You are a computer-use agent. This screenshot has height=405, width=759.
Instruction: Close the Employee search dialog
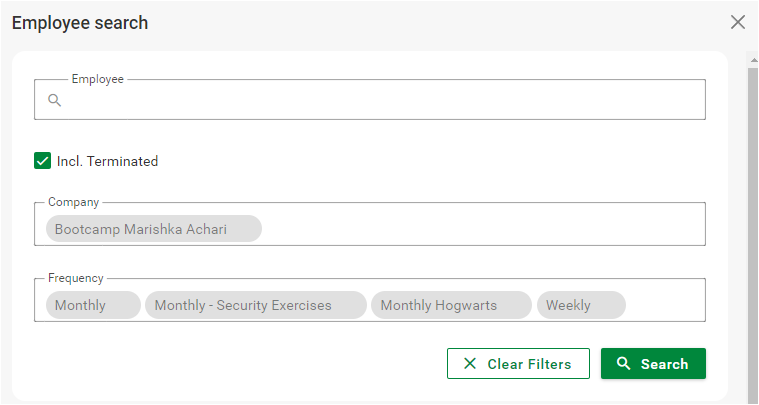pos(738,22)
